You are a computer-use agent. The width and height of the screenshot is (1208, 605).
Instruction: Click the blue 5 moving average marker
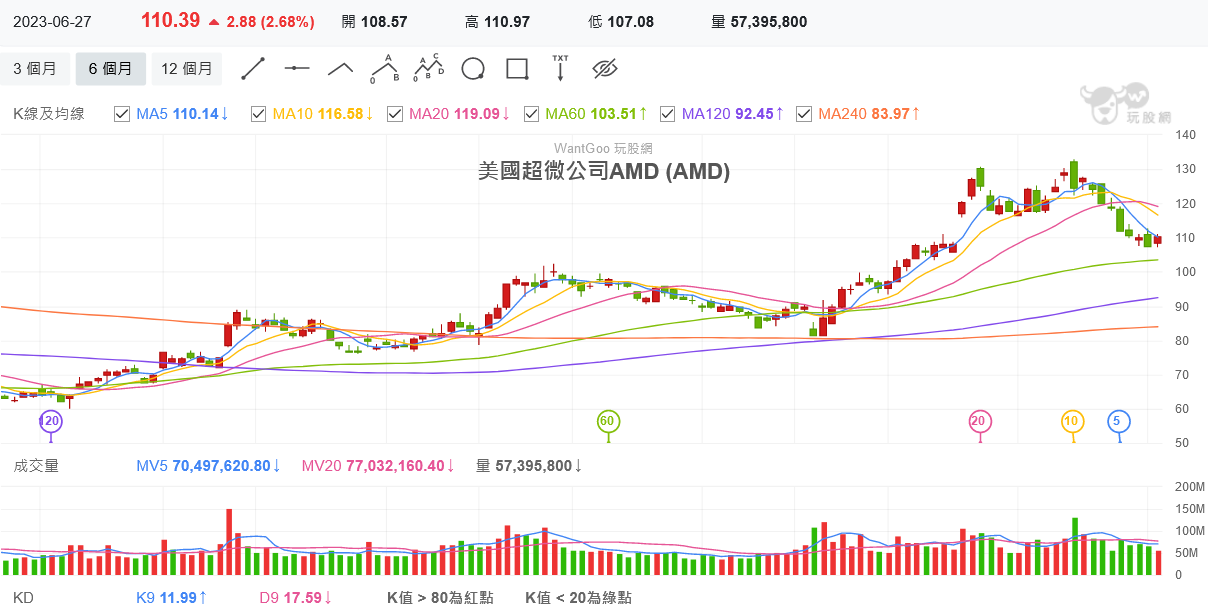coord(1117,421)
